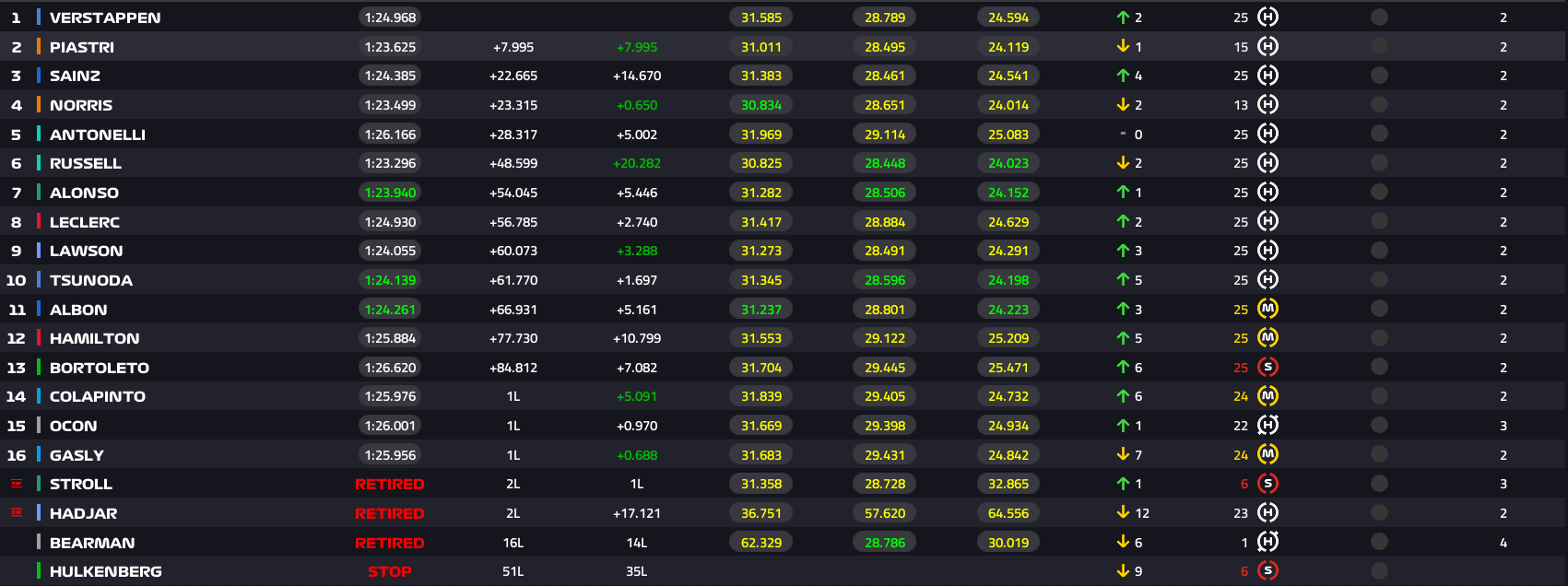Image resolution: width=1568 pixels, height=586 pixels.
Task: Click the red RETIRED label for Bearman
Action: (390, 543)
